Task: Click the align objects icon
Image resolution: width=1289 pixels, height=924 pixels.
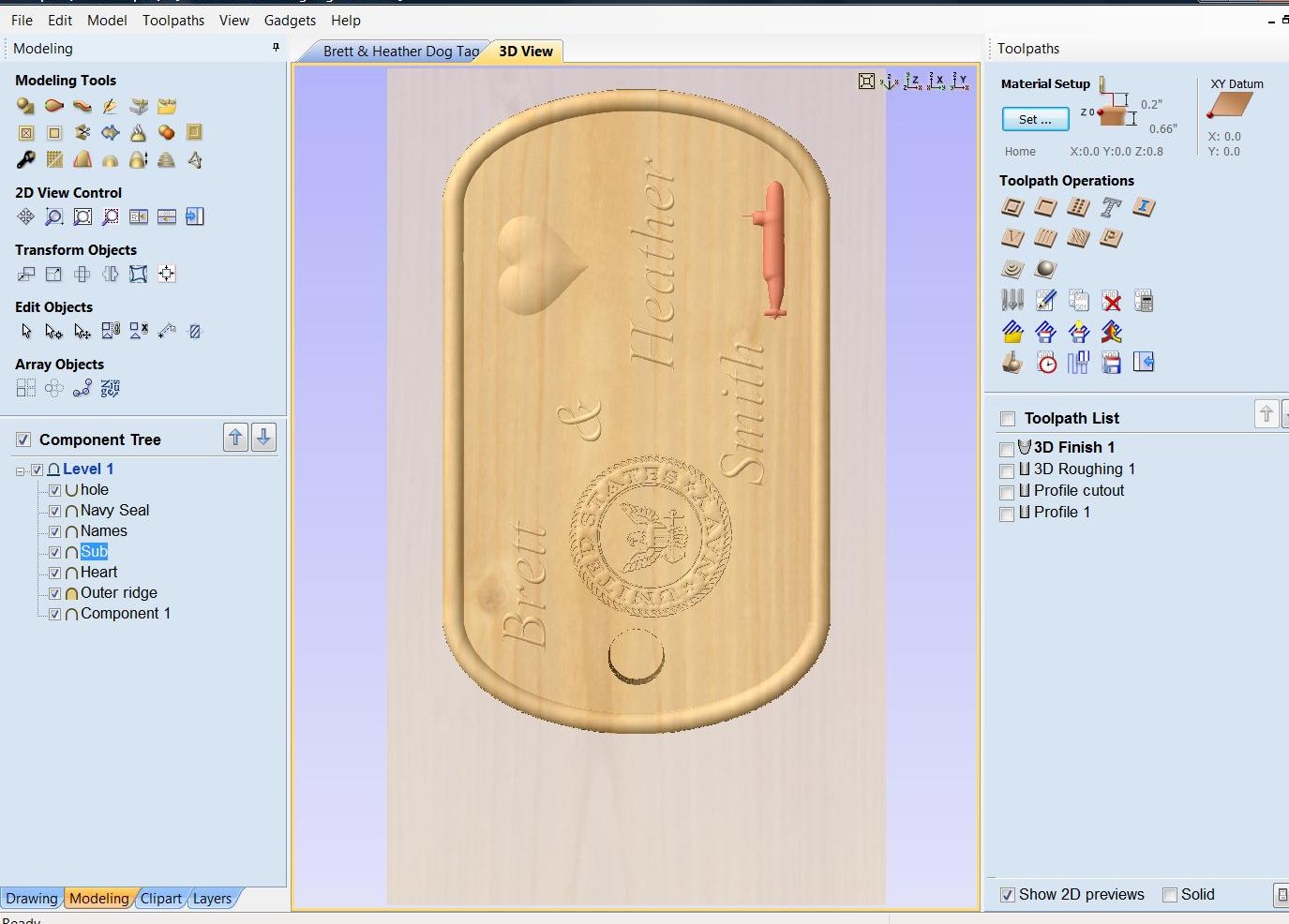Action: click(167, 274)
